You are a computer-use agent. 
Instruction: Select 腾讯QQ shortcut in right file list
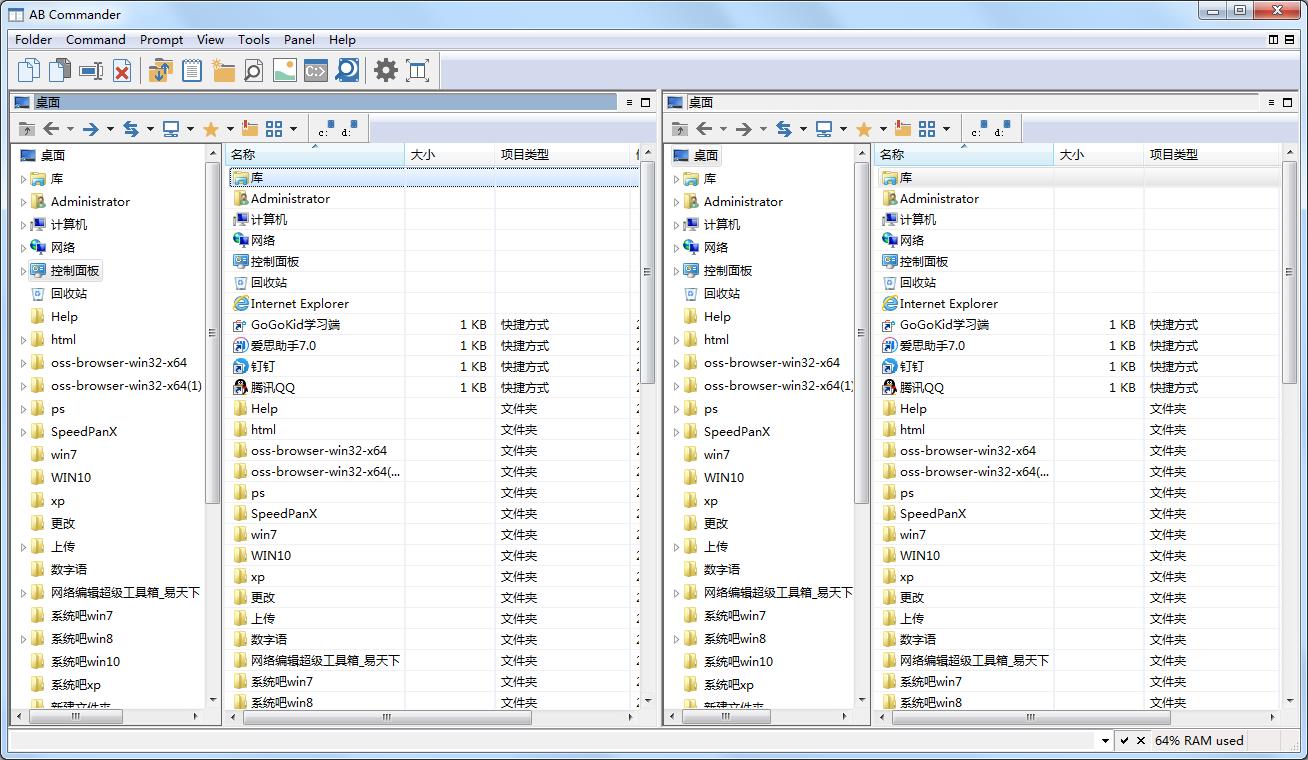(x=921, y=388)
